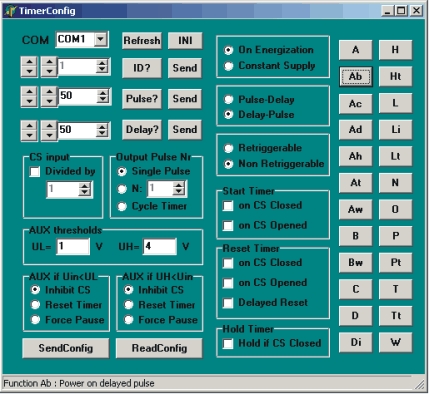429x394 pixels.
Task: Select function Ah button
Action: pyautogui.click(x=355, y=156)
